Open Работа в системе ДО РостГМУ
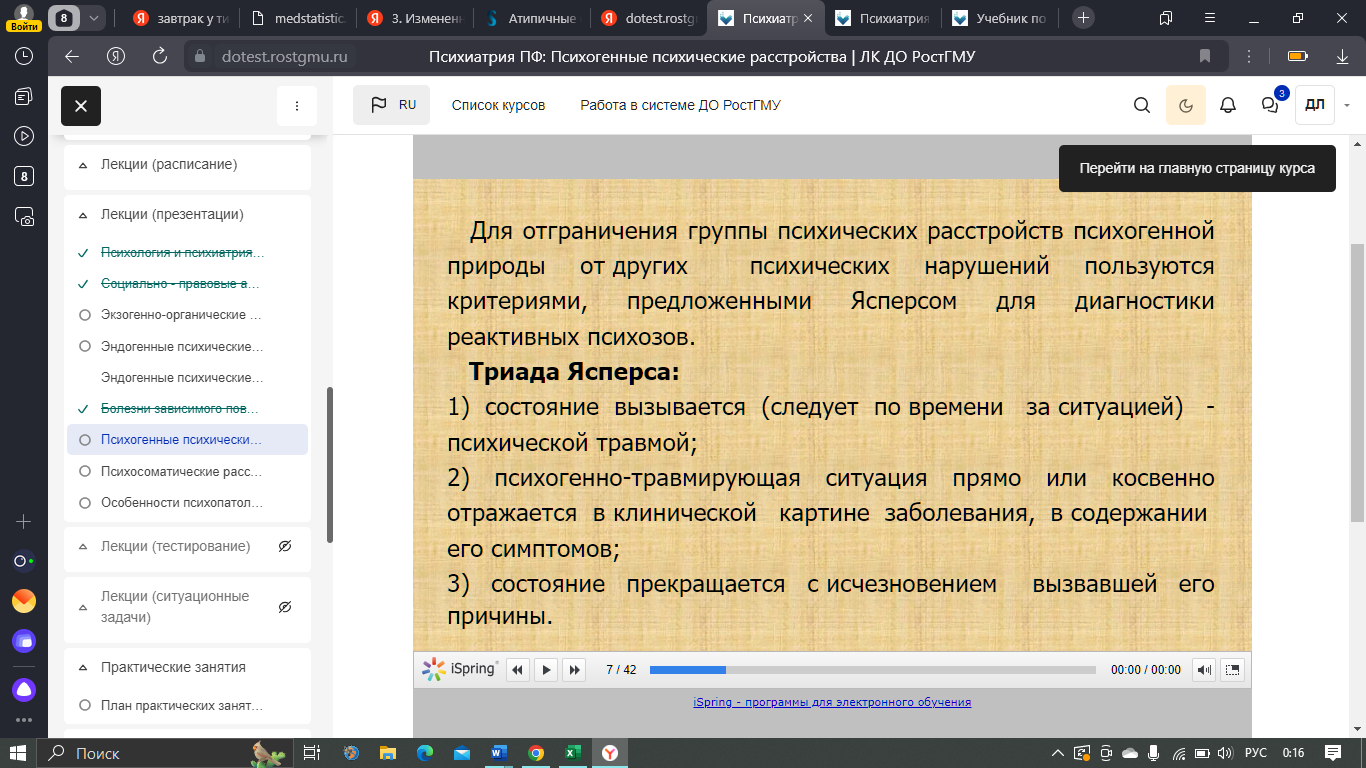The height and width of the screenshot is (768, 1366). 680,105
